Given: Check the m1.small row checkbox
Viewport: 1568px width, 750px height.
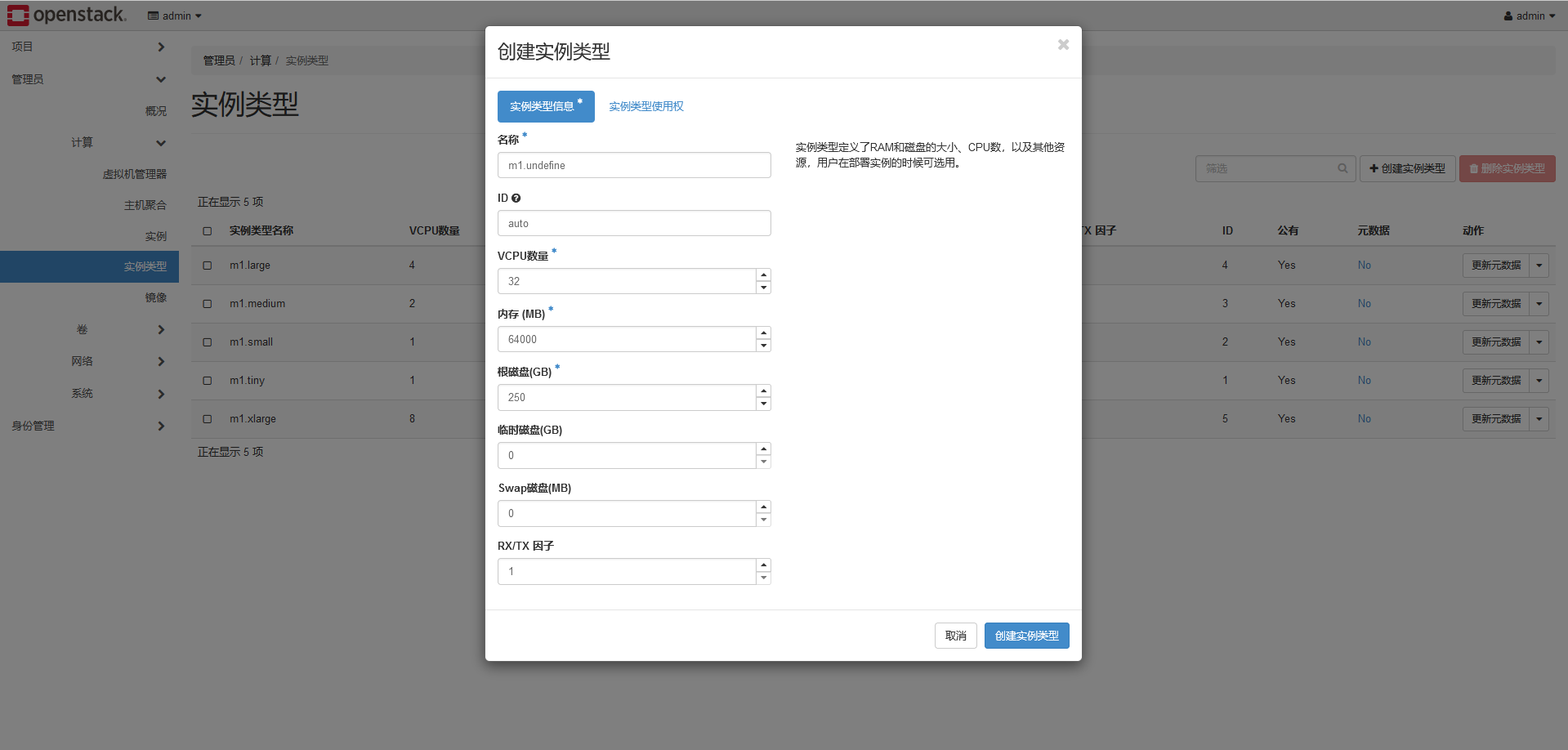Looking at the screenshot, I should 208,342.
